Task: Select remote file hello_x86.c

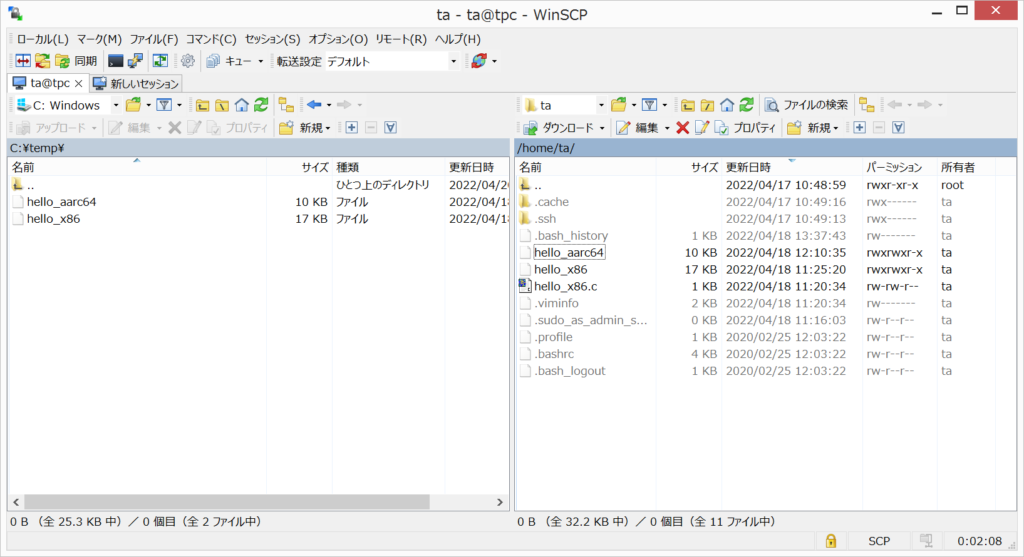Action: click(x=566, y=286)
